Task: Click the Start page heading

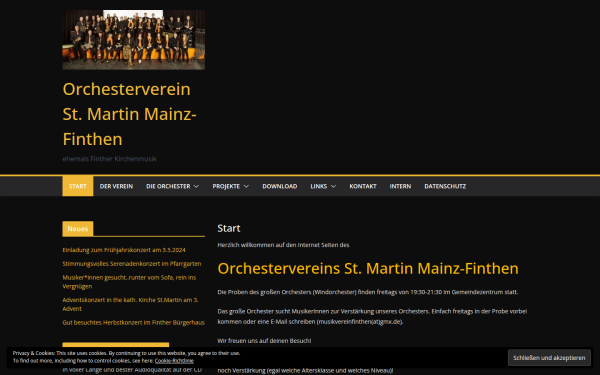Action: (229, 228)
